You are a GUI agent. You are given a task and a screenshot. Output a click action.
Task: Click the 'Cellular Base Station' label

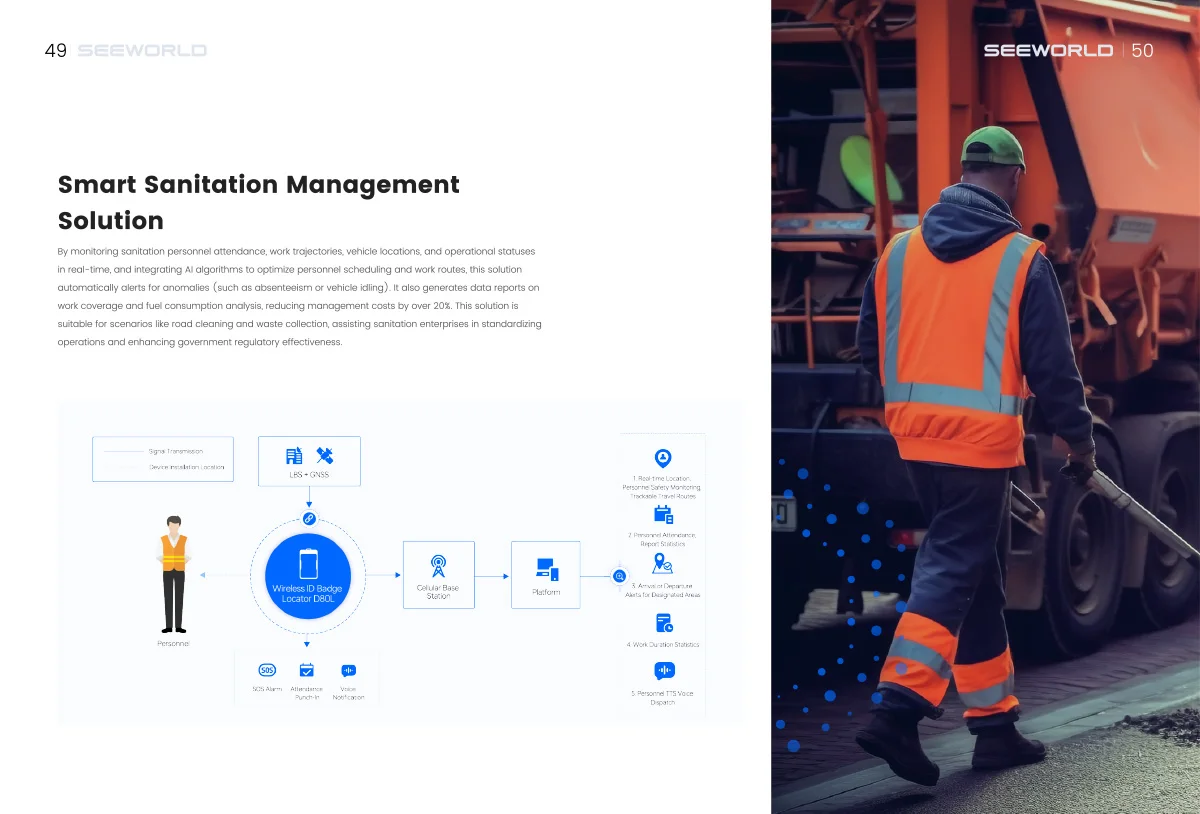pyautogui.click(x=438, y=592)
